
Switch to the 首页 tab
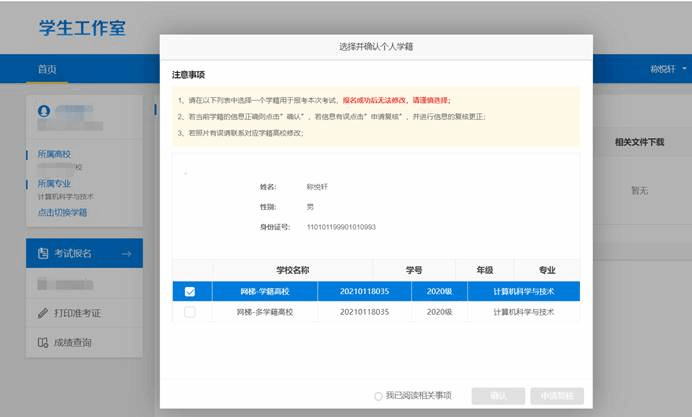pyautogui.click(x=47, y=69)
